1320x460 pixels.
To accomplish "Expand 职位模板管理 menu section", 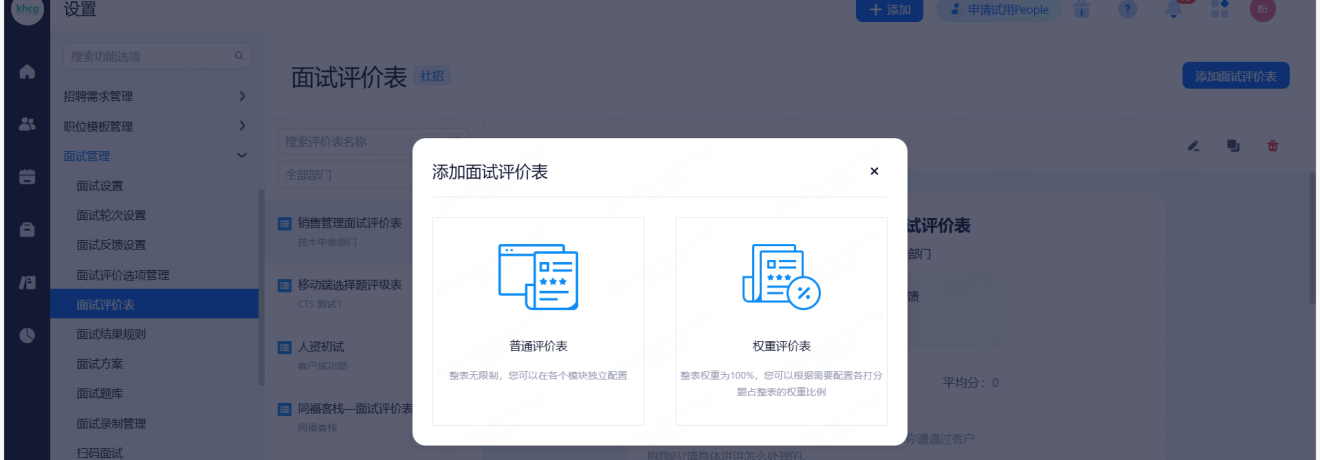I will [x=155, y=127].
